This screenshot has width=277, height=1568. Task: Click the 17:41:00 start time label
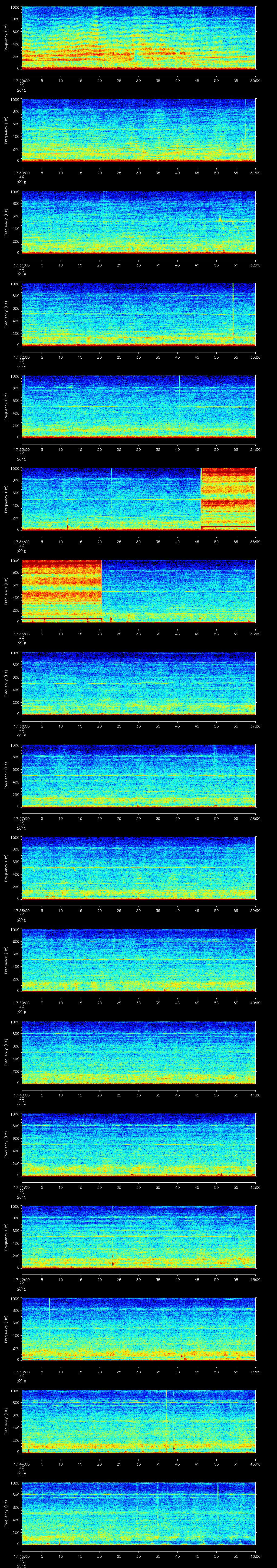tap(21, 1187)
